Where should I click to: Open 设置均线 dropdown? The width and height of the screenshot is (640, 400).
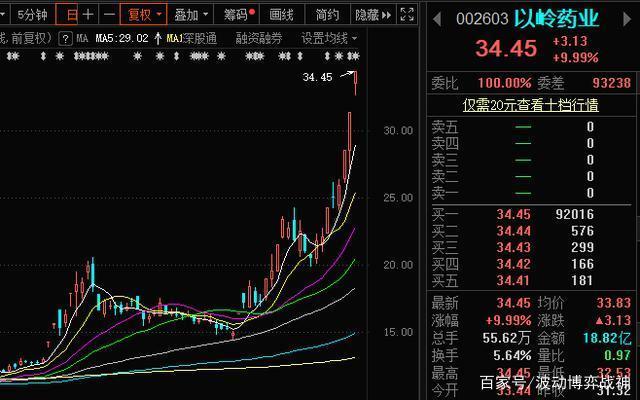coord(329,39)
